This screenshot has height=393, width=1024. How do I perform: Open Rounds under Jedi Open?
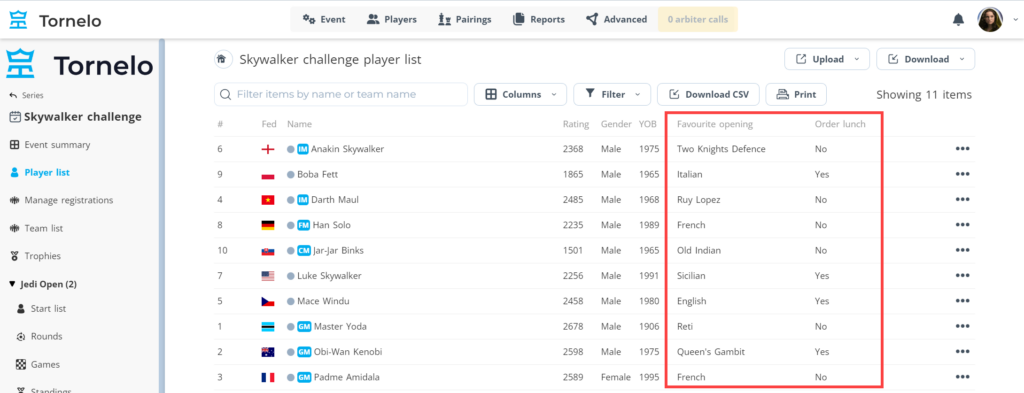[x=39, y=337]
